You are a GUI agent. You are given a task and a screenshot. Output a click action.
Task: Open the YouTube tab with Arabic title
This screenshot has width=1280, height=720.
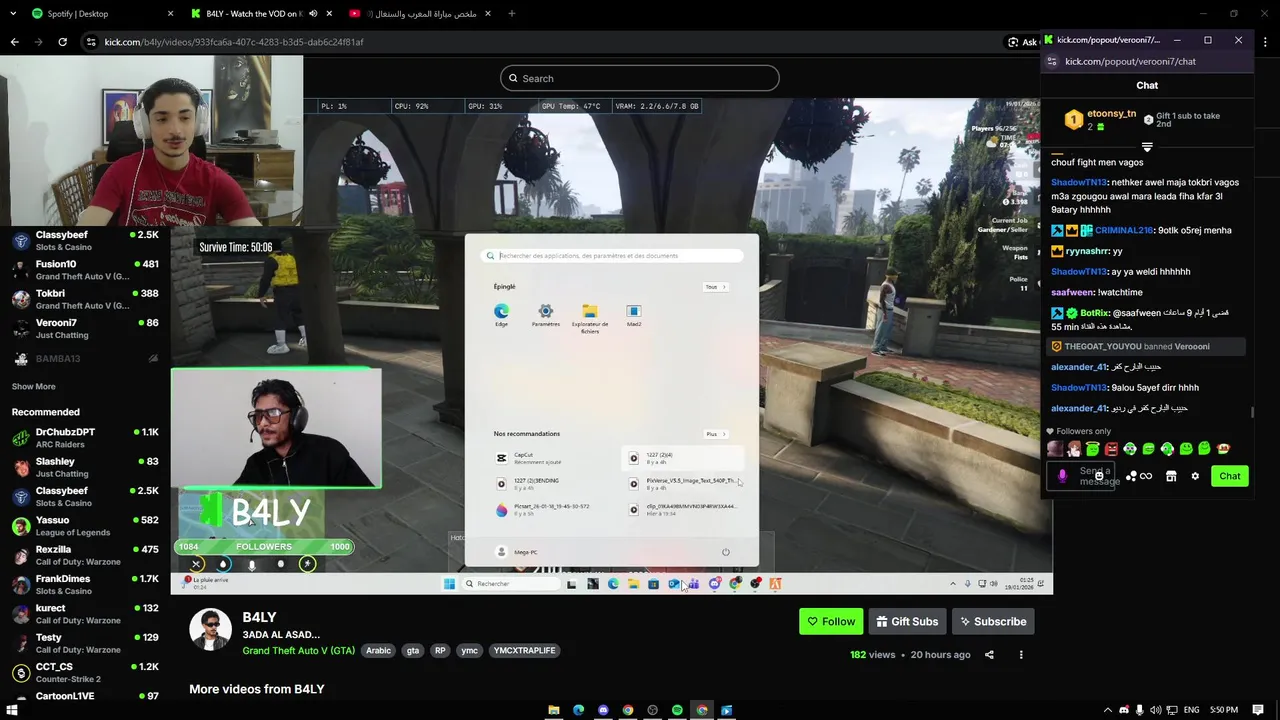click(x=420, y=14)
